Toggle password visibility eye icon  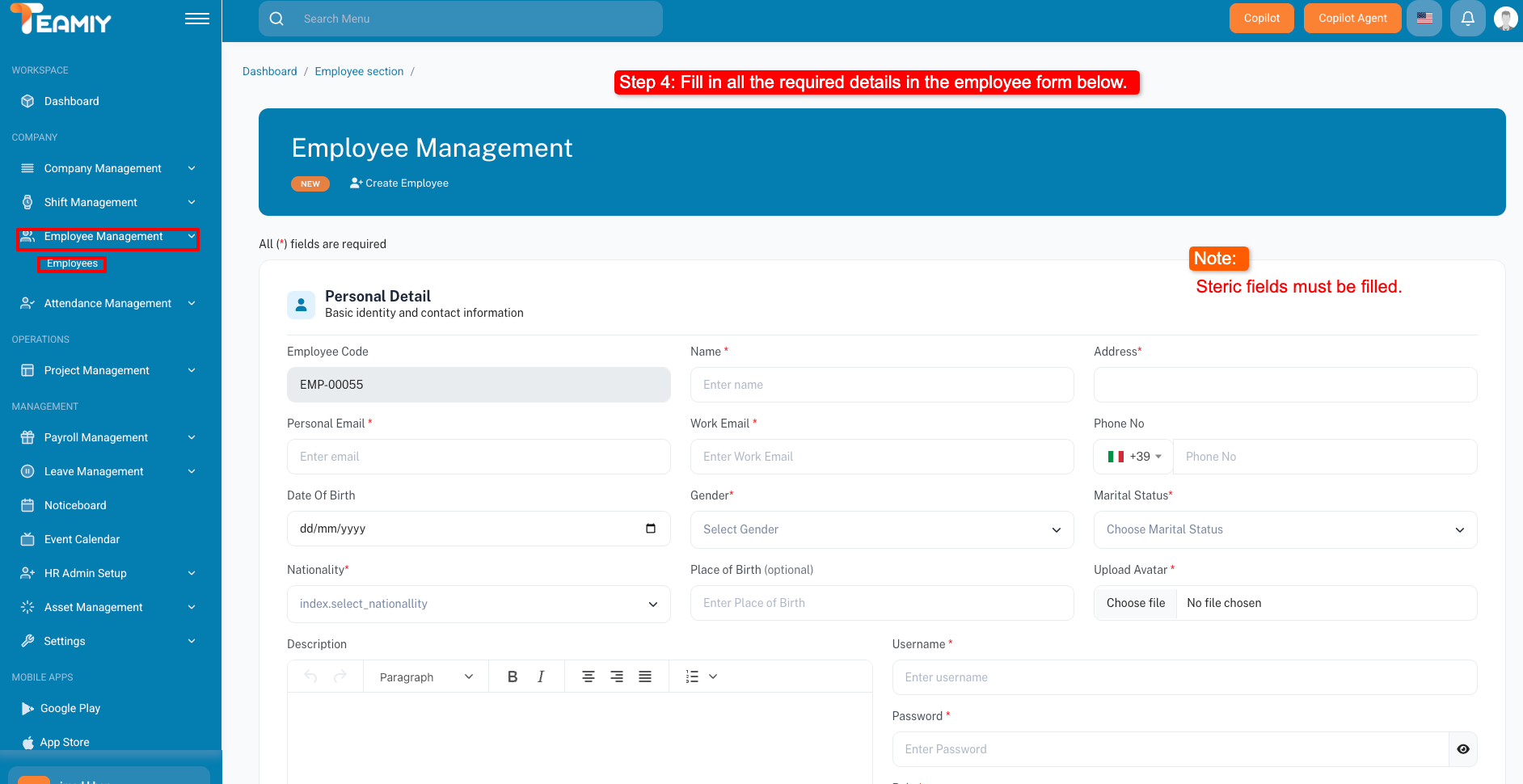click(1462, 749)
